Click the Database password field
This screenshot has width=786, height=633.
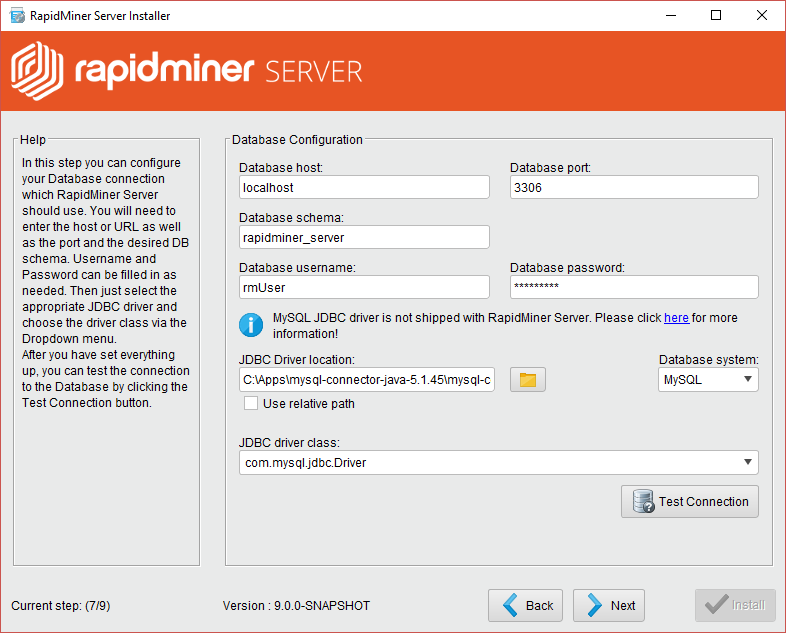tap(634, 287)
